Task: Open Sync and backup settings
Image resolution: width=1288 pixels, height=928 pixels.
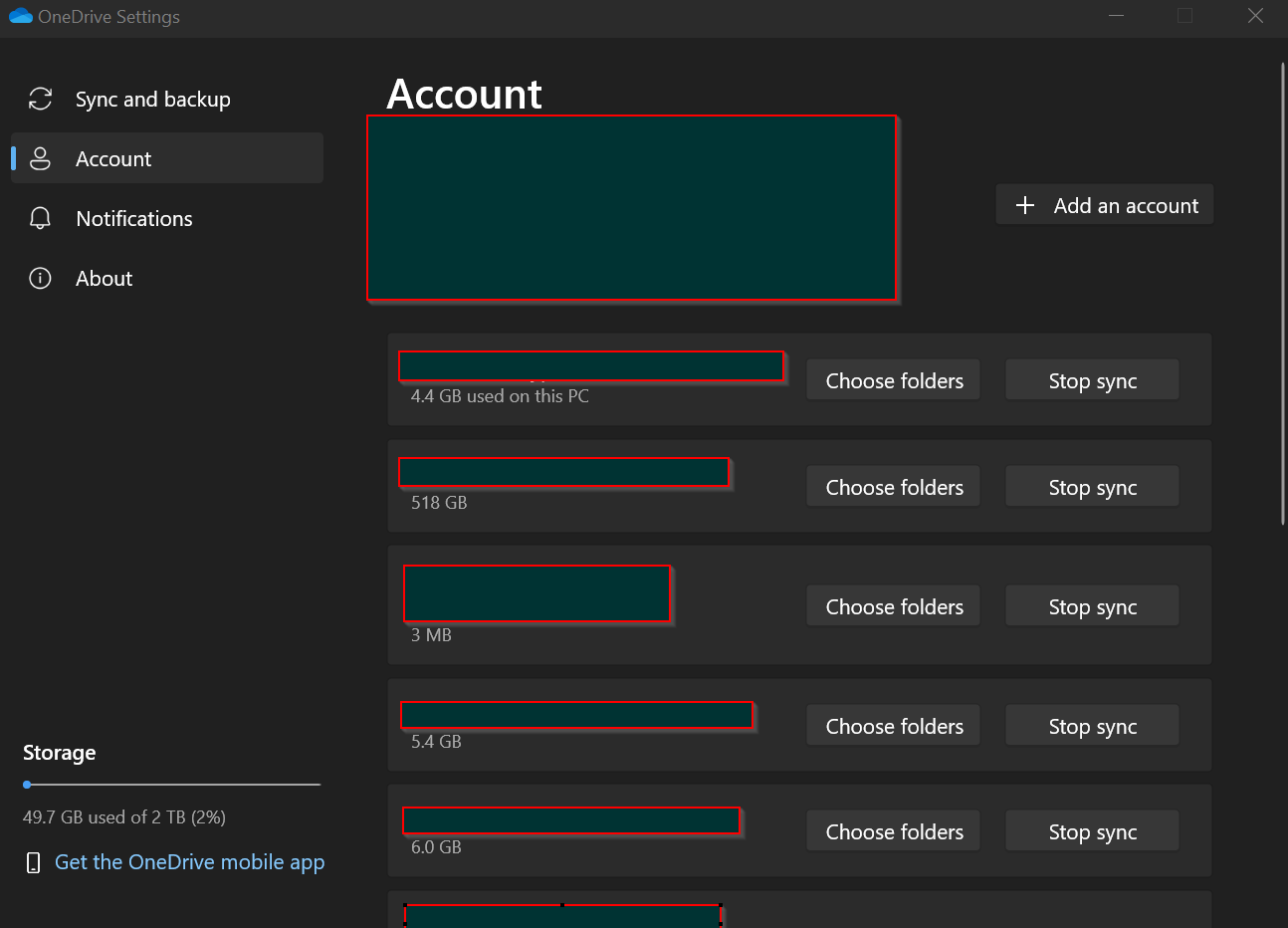Action: point(167,100)
